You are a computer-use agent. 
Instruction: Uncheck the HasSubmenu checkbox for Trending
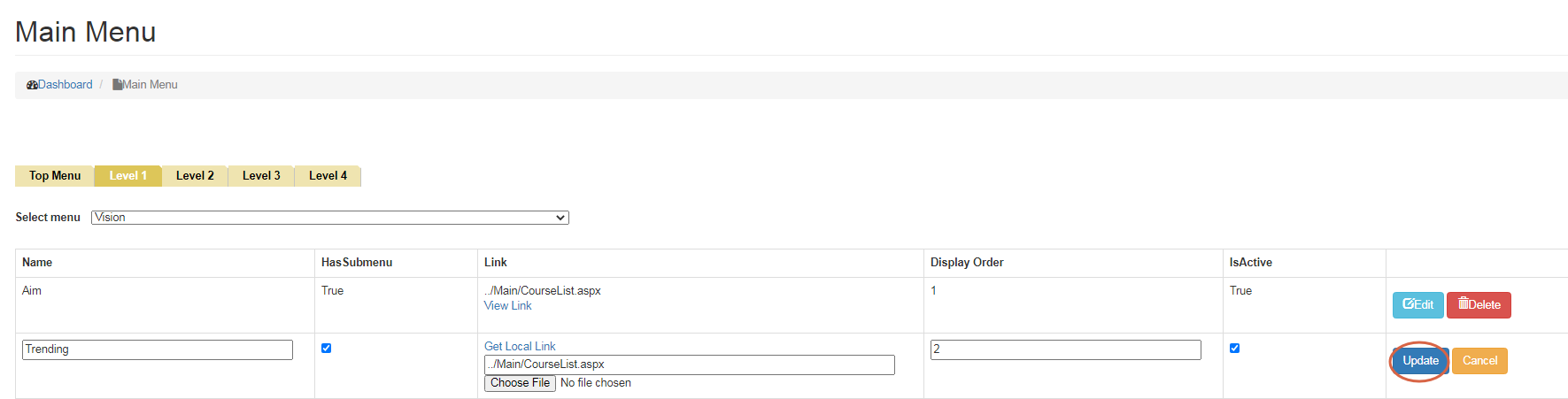click(x=326, y=349)
